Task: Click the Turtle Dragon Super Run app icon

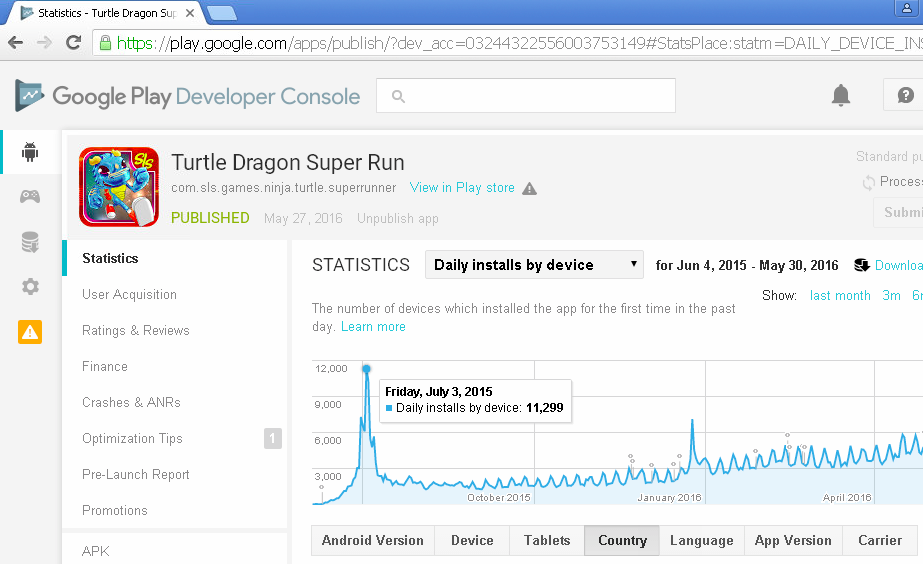Action: click(x=119, y=187)
